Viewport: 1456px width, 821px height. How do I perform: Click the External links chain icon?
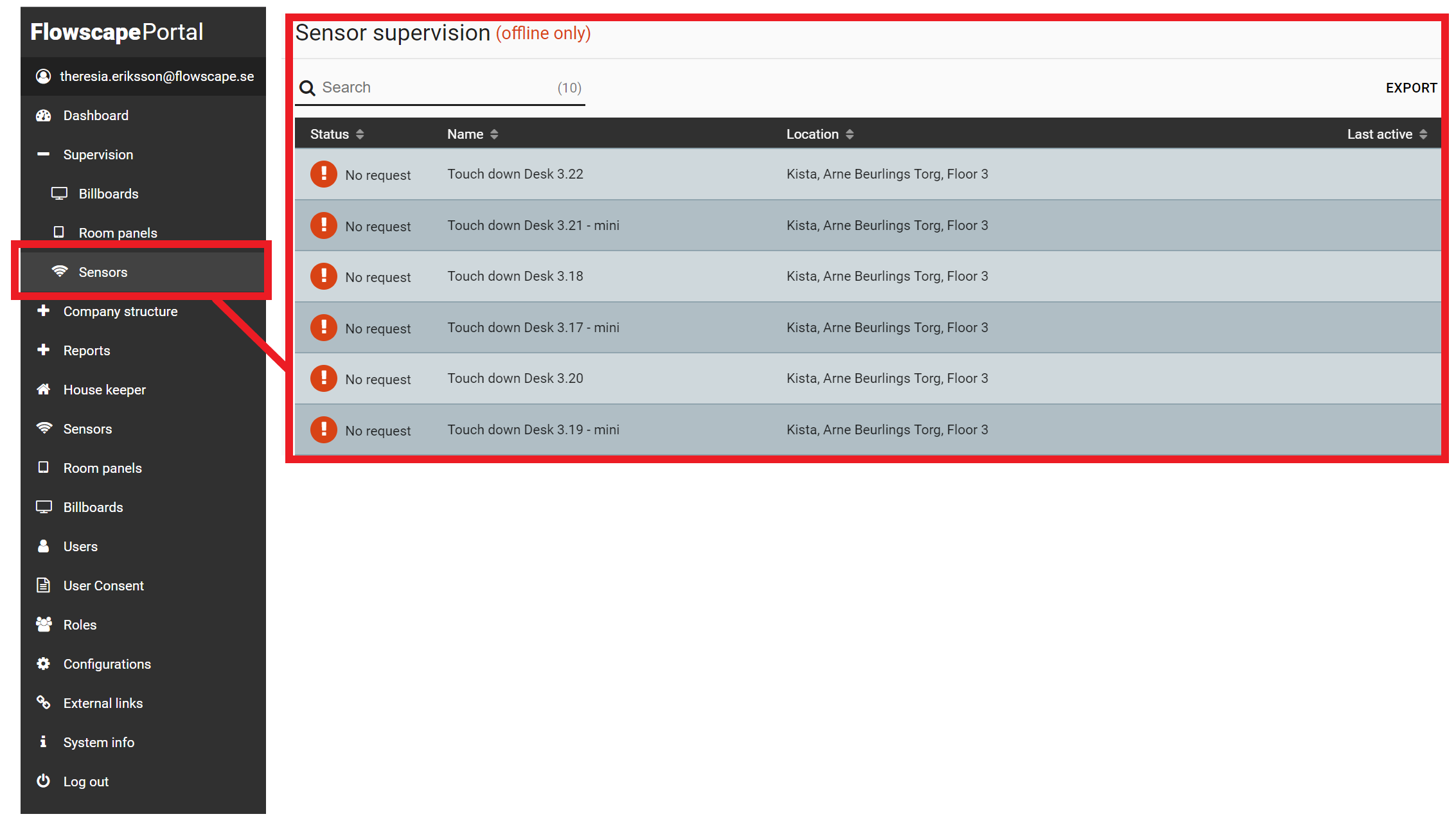point(43,703)
